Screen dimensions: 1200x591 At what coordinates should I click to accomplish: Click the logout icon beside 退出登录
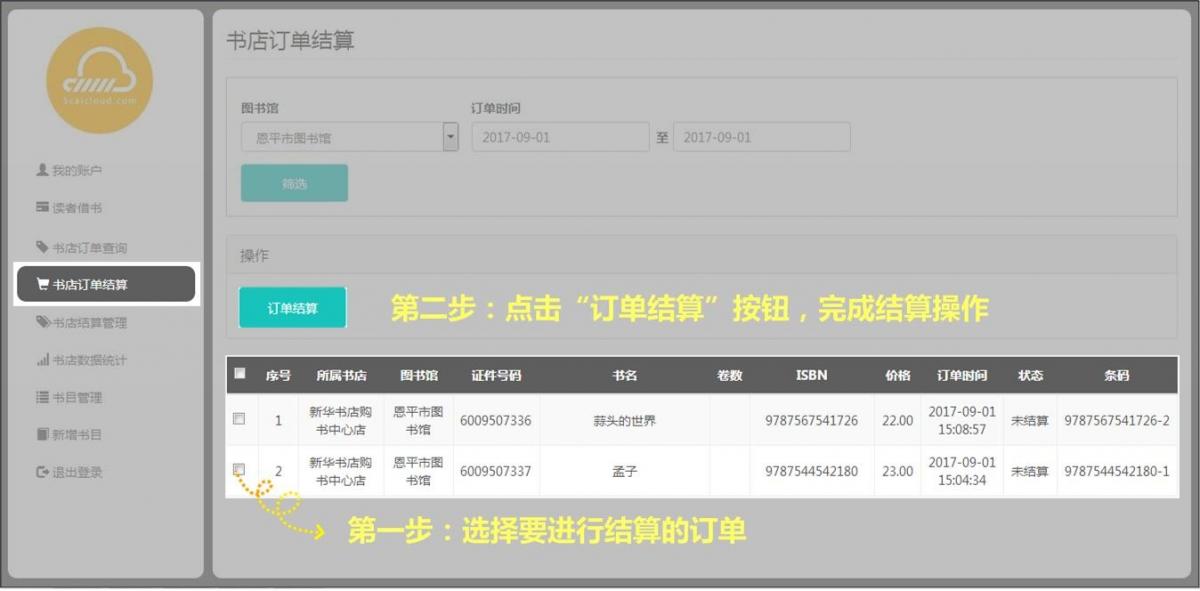(42, 472)
